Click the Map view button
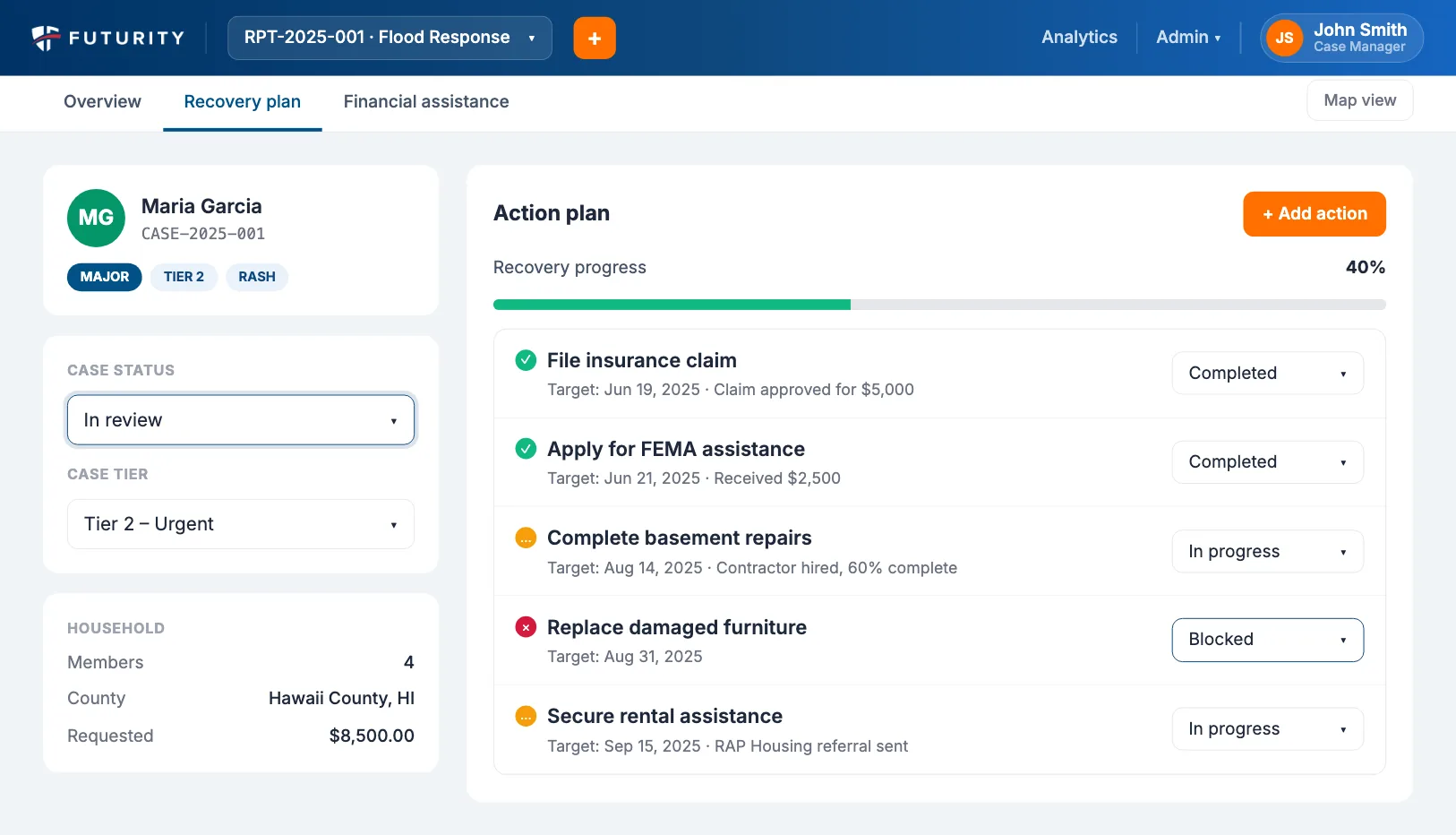1456x835 pixels. click(x=1359, y=100)
